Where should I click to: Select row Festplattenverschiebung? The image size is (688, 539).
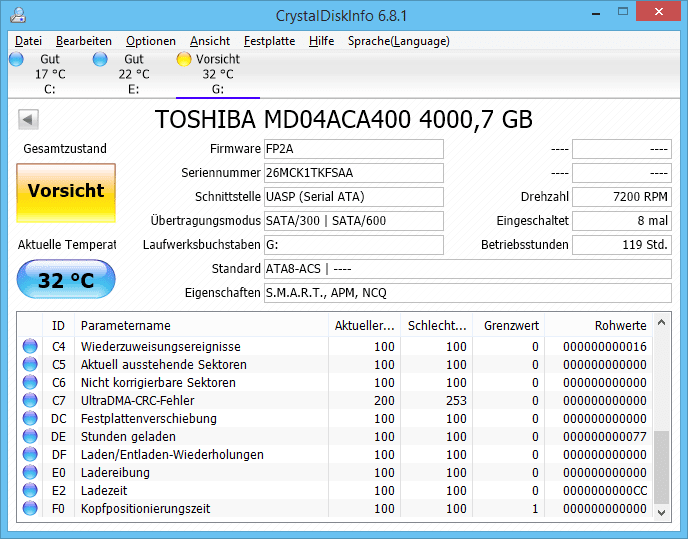(335, 418)
